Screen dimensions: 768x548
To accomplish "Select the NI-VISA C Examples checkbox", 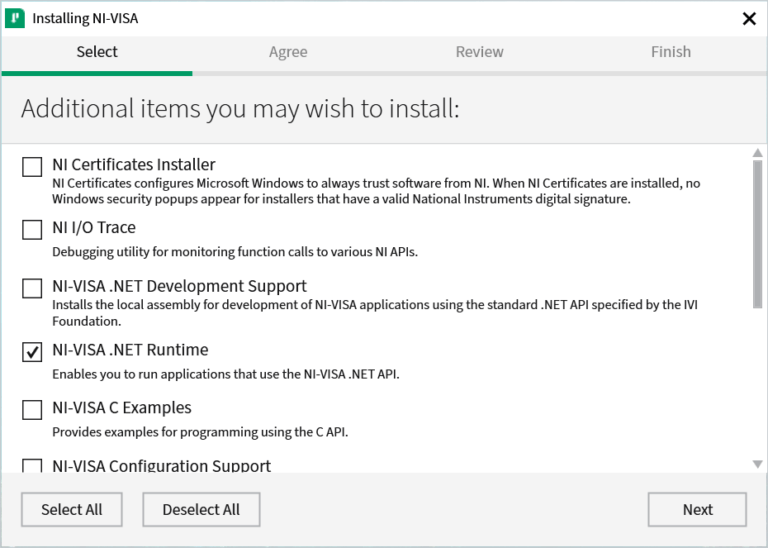I will click(x=32, y=410).
